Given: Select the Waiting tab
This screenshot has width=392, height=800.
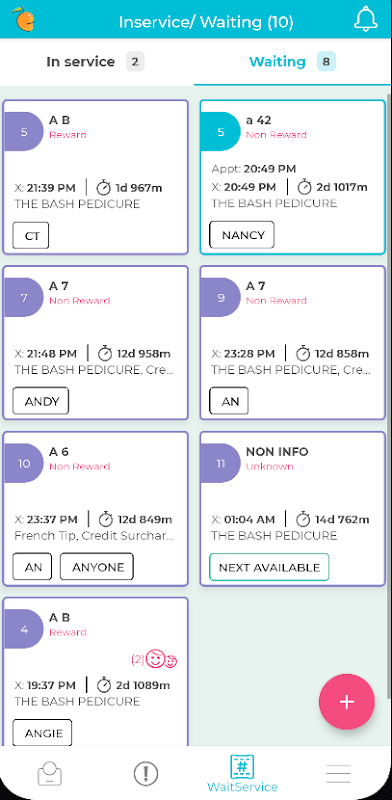Looking at the screenshot, I should [x=292, y=62].
